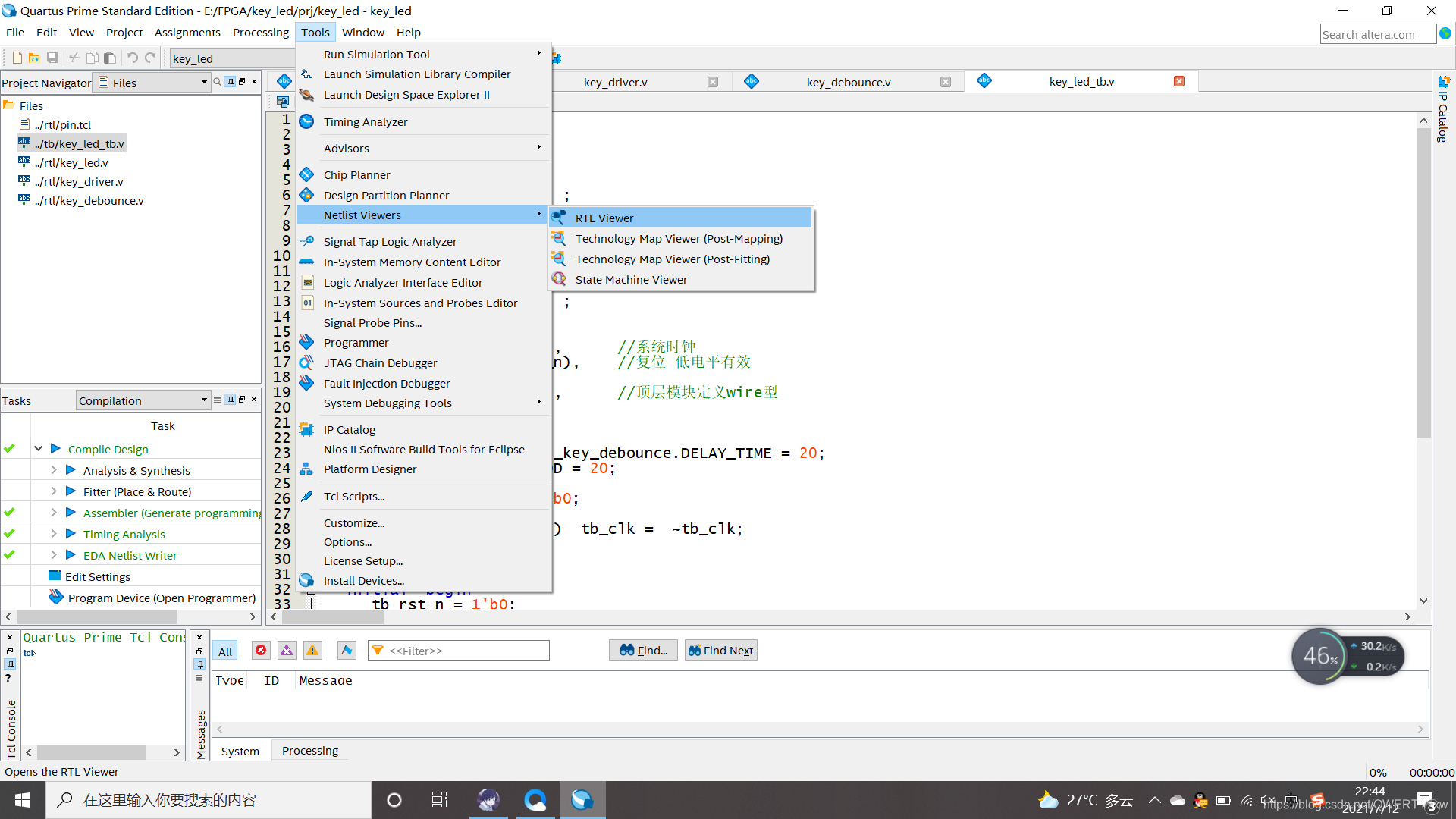Click the Timing Analyzer icon
This screenshot has height=819, width=1456.
coord(307,121)
